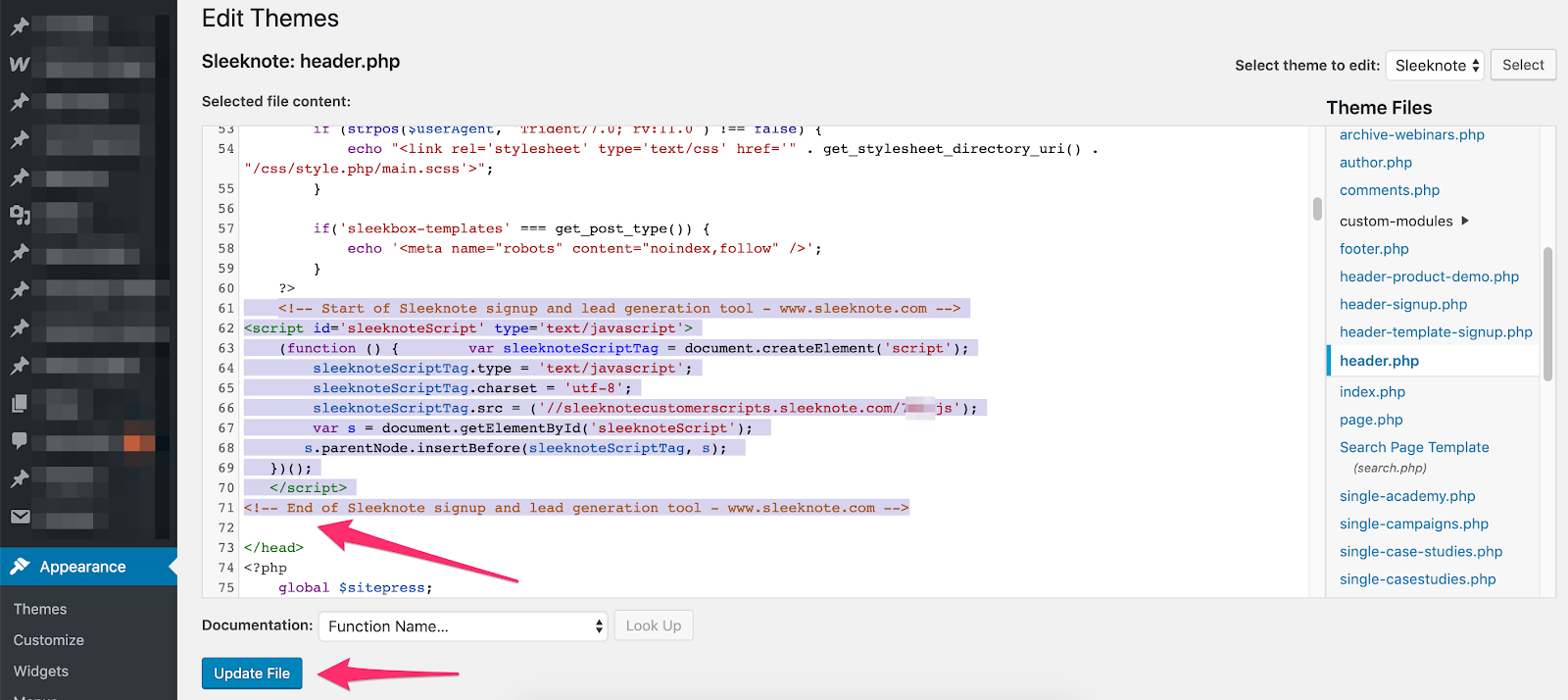
Task: Click the <?php line 74 in editor
Action: pos(266,568)
